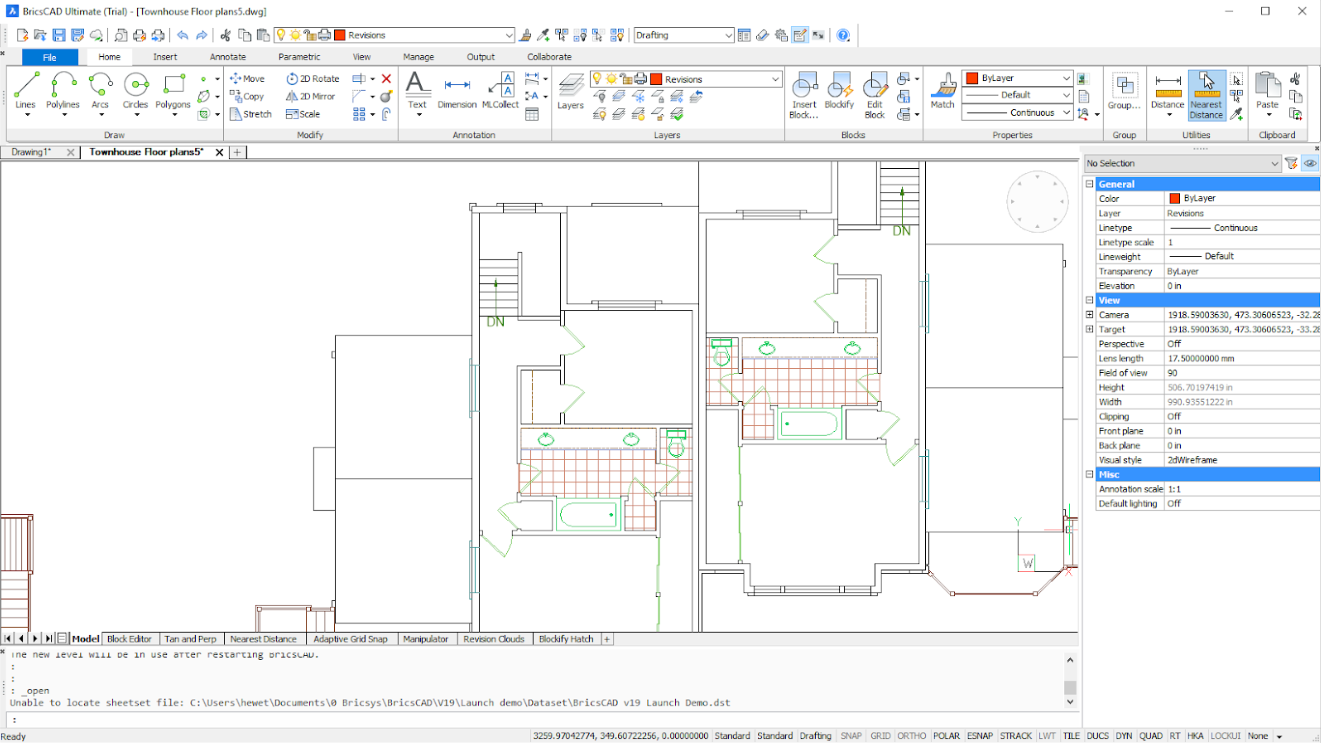
Task: Toggle ORTHO mode in status bar
Action: [911, 735]
